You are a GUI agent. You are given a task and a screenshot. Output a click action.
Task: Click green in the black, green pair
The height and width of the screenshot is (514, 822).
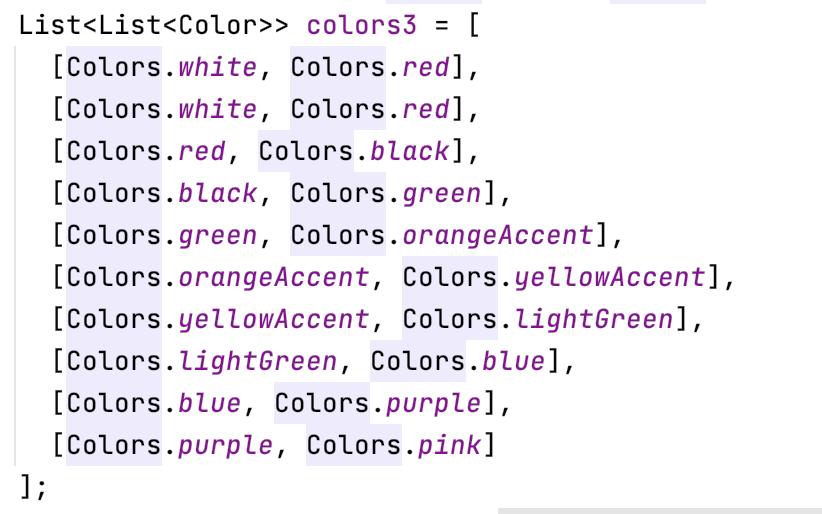coord(441,194)
